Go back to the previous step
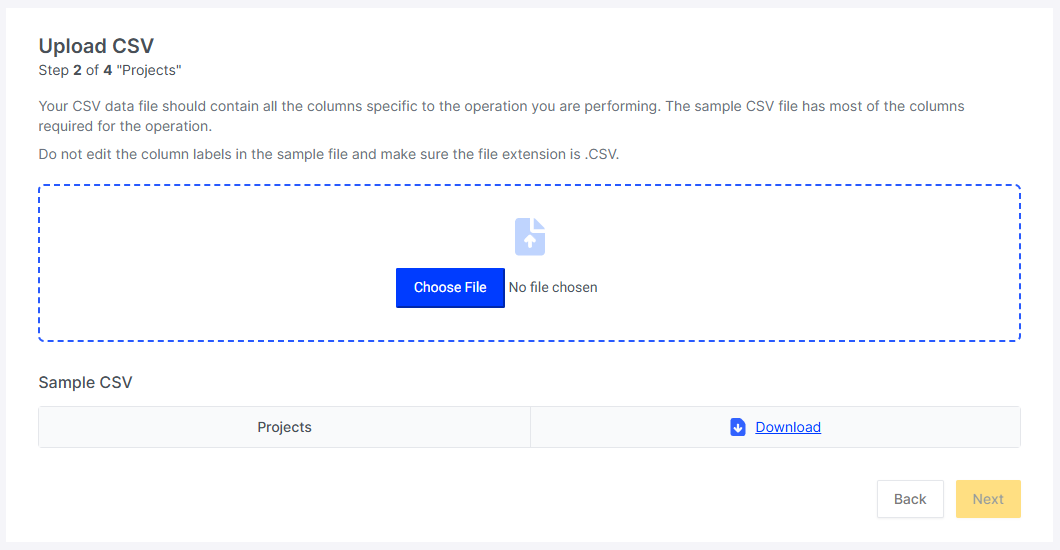Viewport: 1060px width, 550px height. tap(910, 499)
